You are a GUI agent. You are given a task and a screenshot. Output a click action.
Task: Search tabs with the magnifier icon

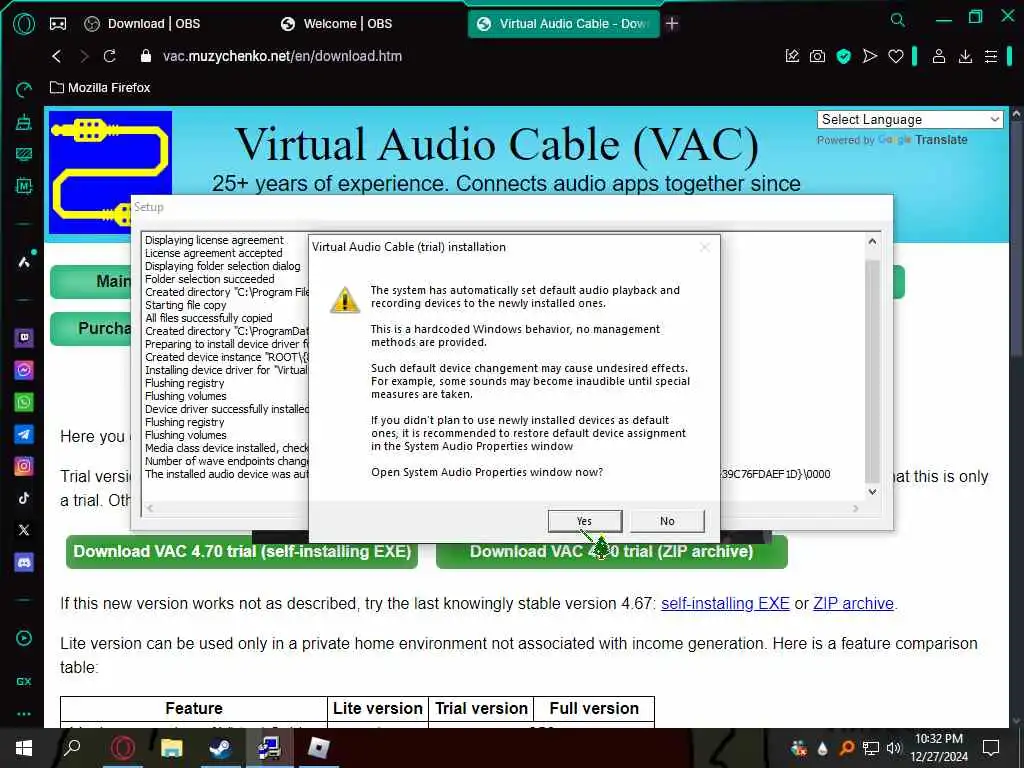coord(898,20)
